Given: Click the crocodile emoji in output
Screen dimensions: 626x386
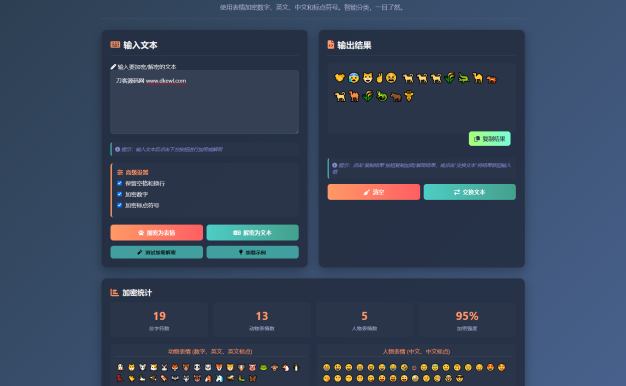Looking at the screenshot, I should [463, 78].
